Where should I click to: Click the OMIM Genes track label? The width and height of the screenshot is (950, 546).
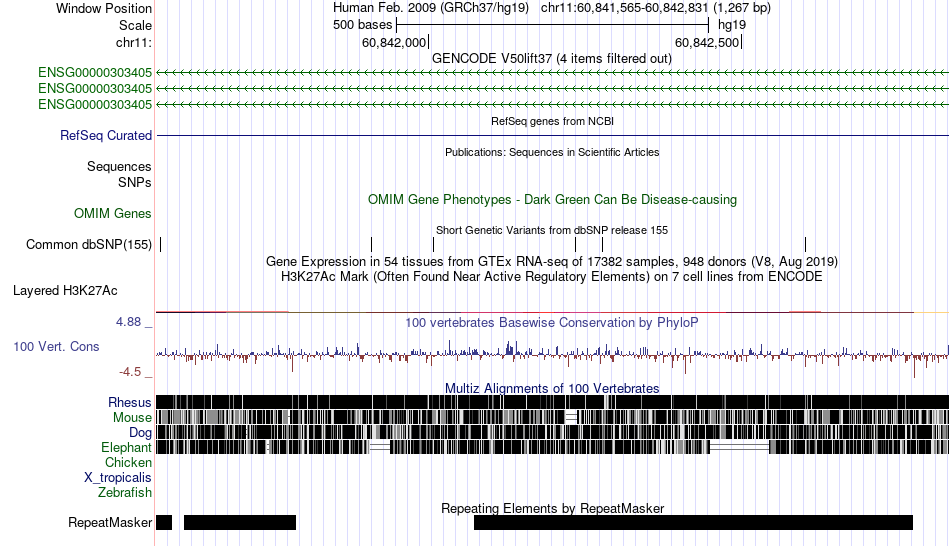[x=113, y=213]
